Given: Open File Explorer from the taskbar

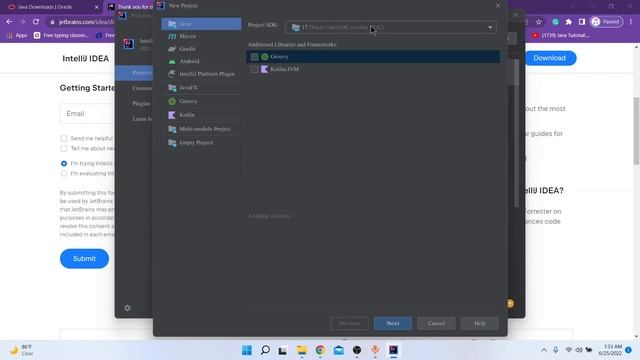Looking at the screenshot, I should click(x=302, y=350).
